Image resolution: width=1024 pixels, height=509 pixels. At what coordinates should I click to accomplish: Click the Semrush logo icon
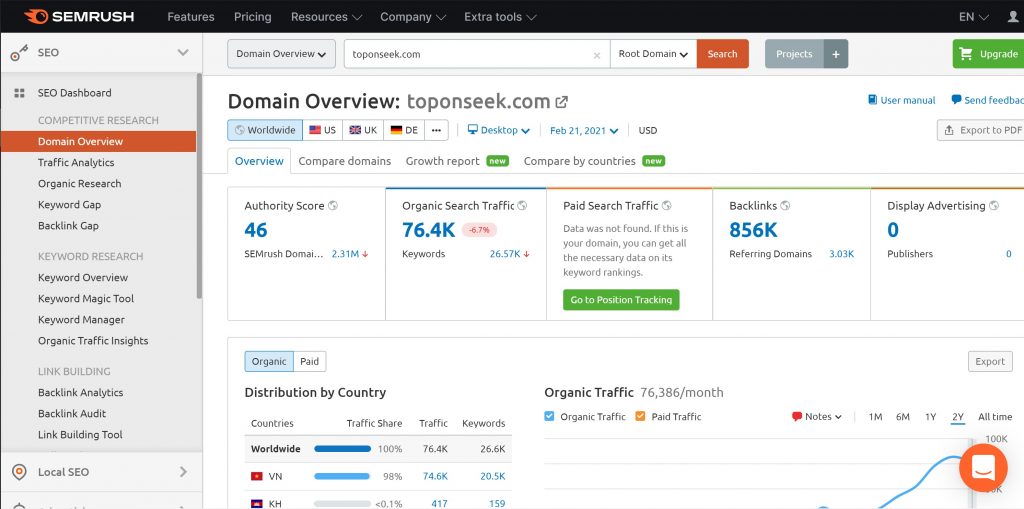(36, 17)
